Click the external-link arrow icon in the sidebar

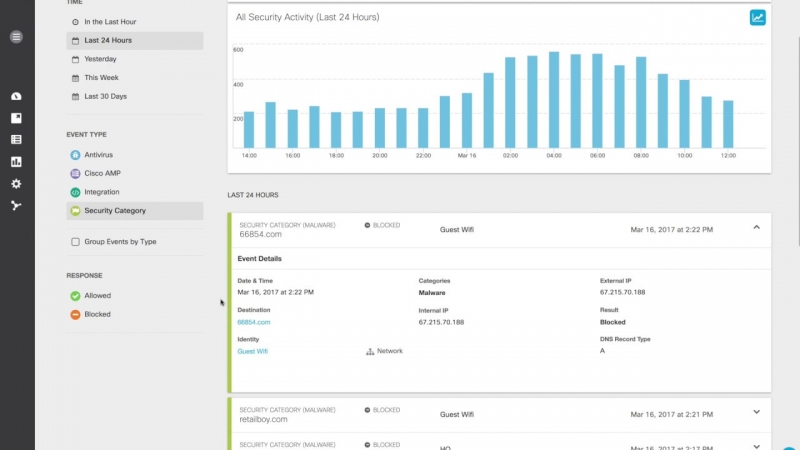(16, 118)
